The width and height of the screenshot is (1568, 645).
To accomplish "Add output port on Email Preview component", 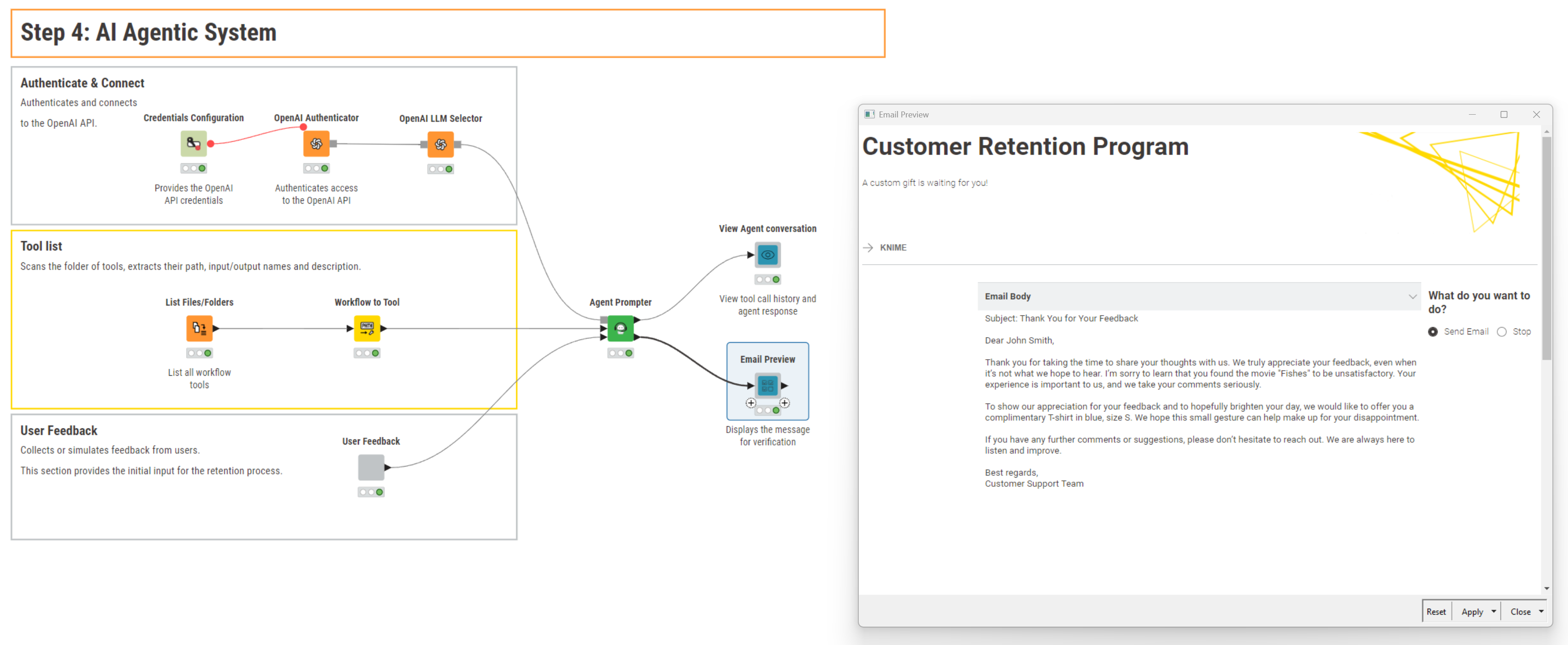I will pos(784,403).
